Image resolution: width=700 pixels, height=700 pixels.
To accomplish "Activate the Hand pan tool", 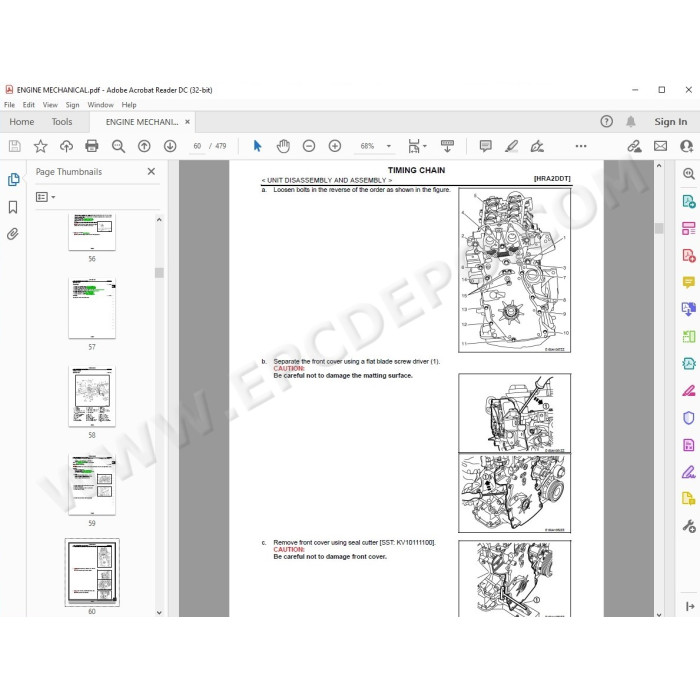I will point(283,146).
